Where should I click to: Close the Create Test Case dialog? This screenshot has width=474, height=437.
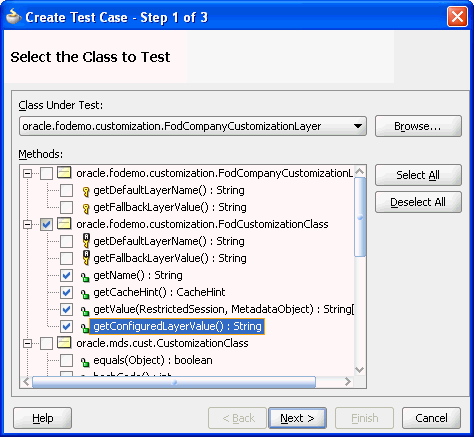click(x=457, y=16)
